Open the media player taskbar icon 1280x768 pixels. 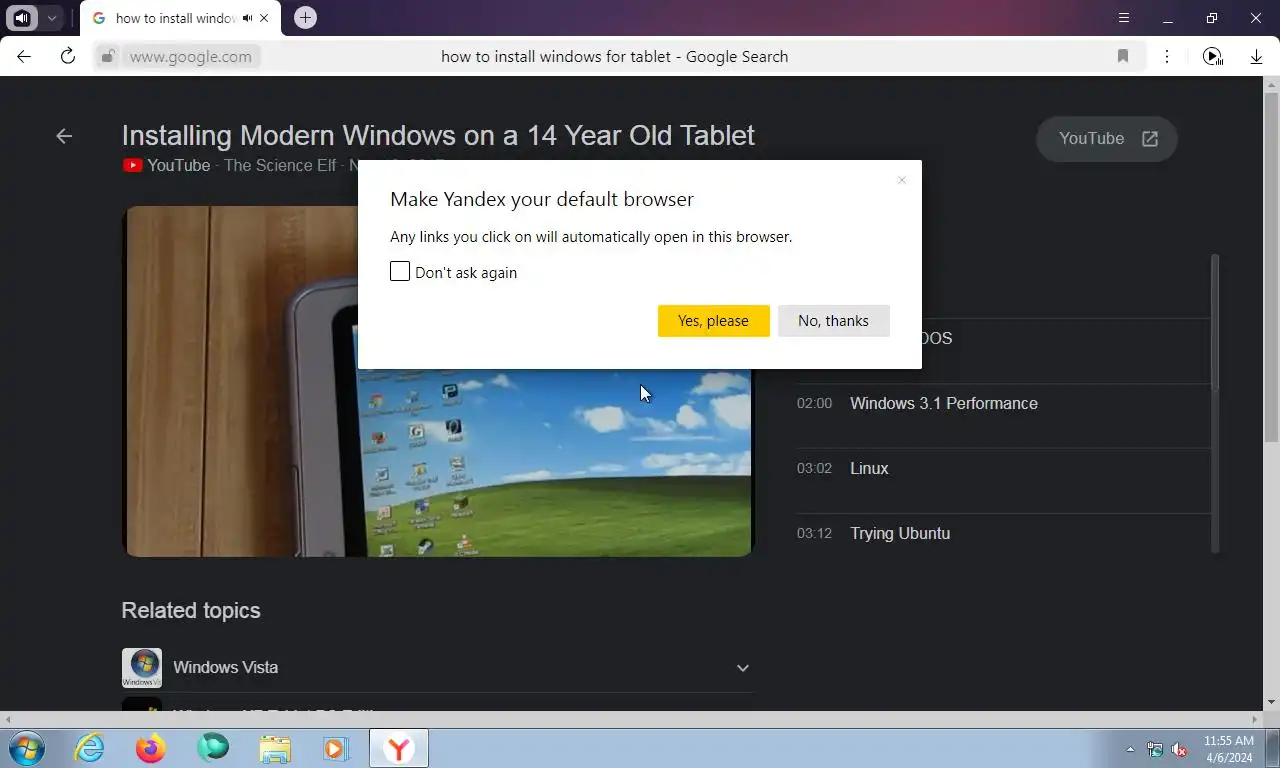336,748
